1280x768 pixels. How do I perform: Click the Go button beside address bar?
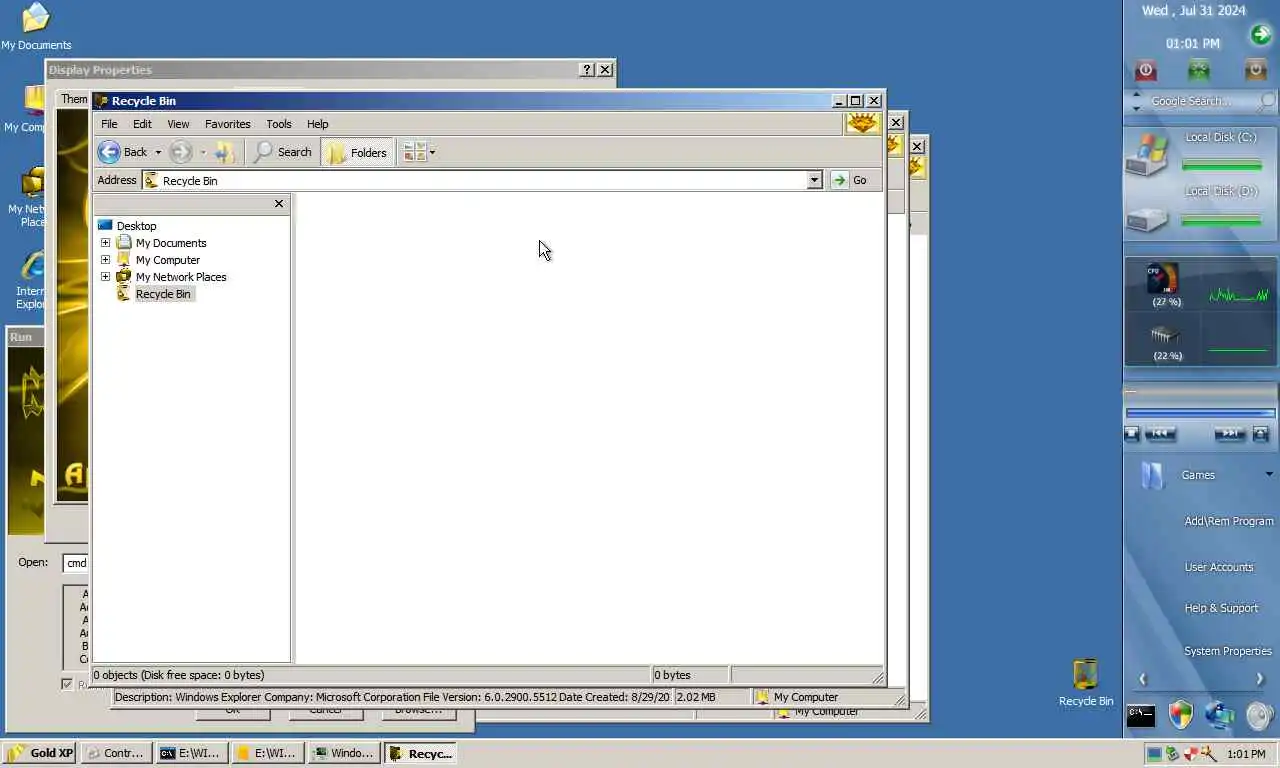point(850,180)
